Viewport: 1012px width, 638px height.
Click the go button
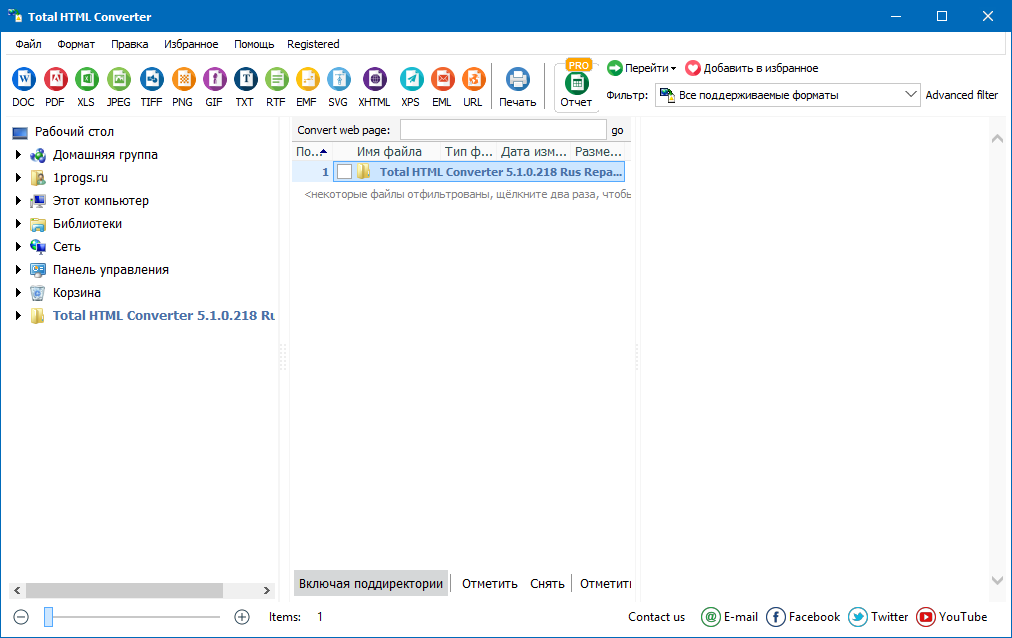point(618,130)
